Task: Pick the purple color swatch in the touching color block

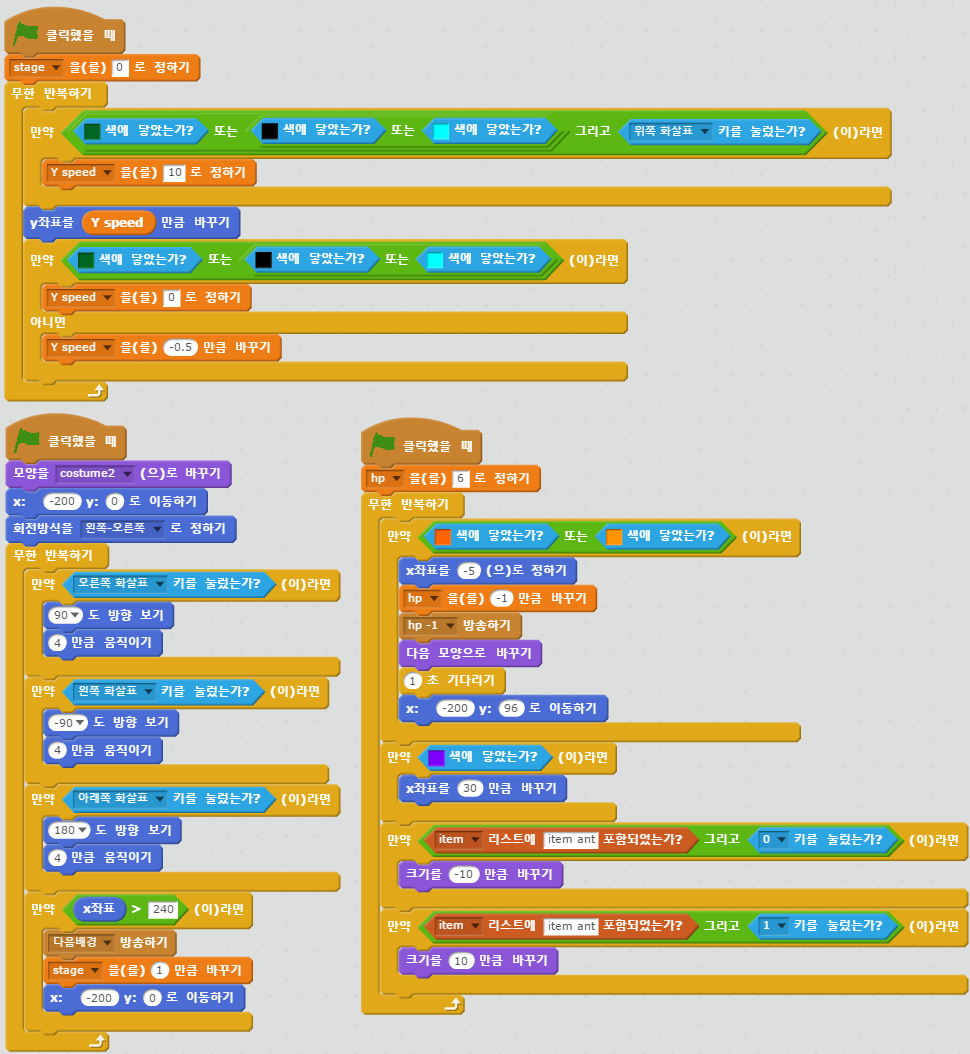Action: pos(436,758)
